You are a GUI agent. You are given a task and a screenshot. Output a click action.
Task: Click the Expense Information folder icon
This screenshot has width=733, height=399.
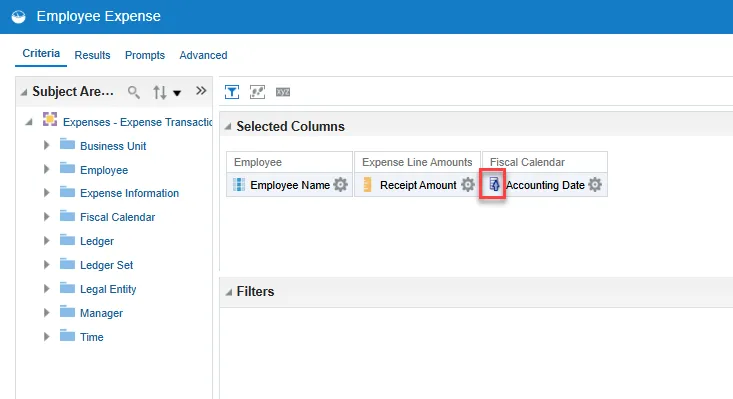click(67, 192)
